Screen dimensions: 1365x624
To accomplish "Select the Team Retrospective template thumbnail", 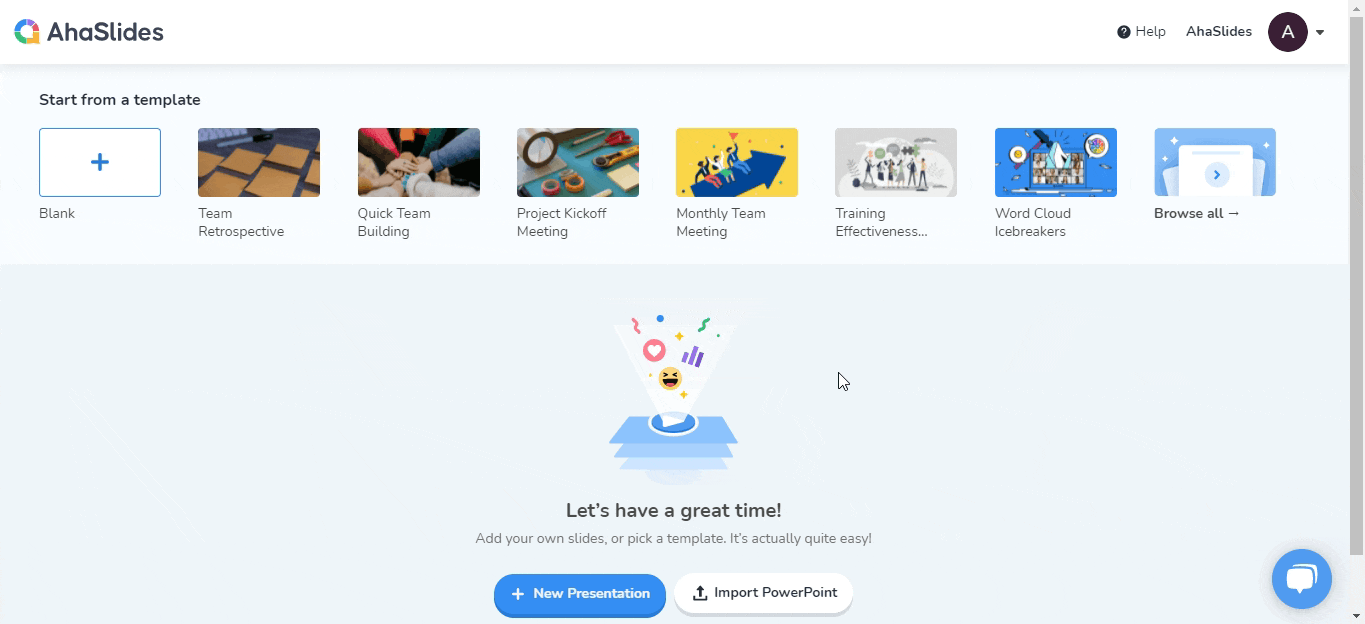I will (x=259, y=162).
